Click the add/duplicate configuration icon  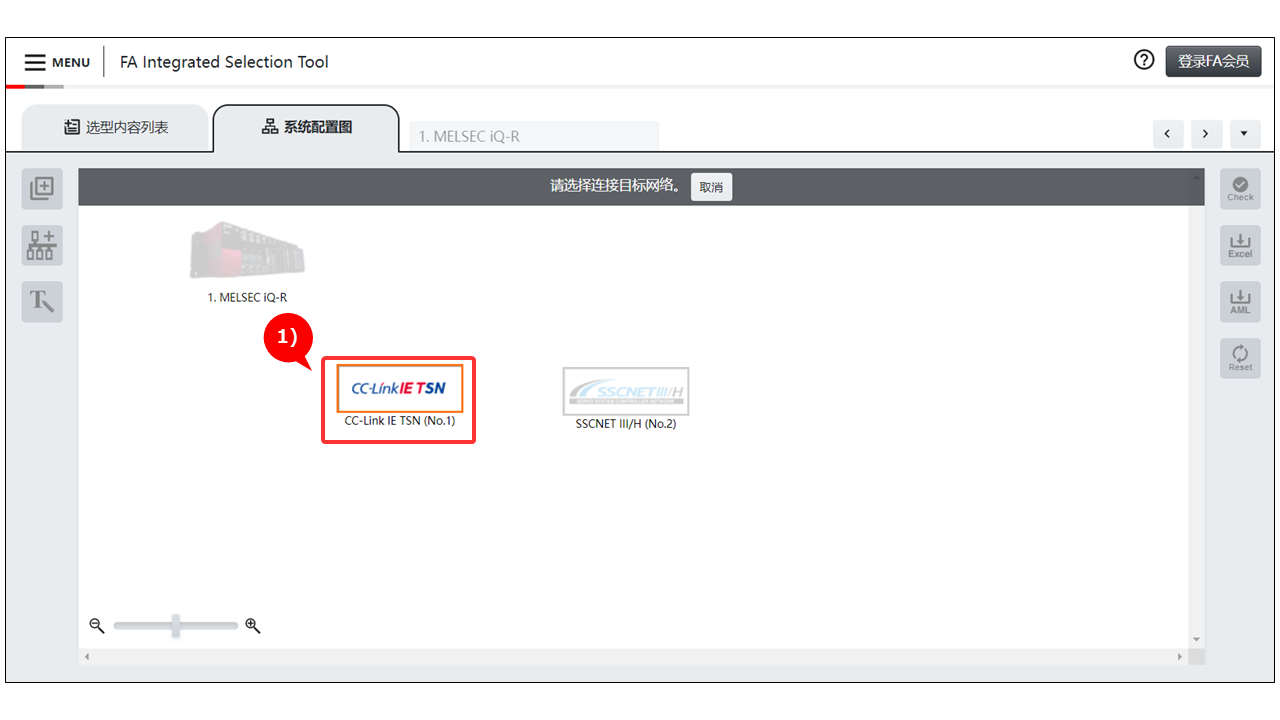point(42,188)
